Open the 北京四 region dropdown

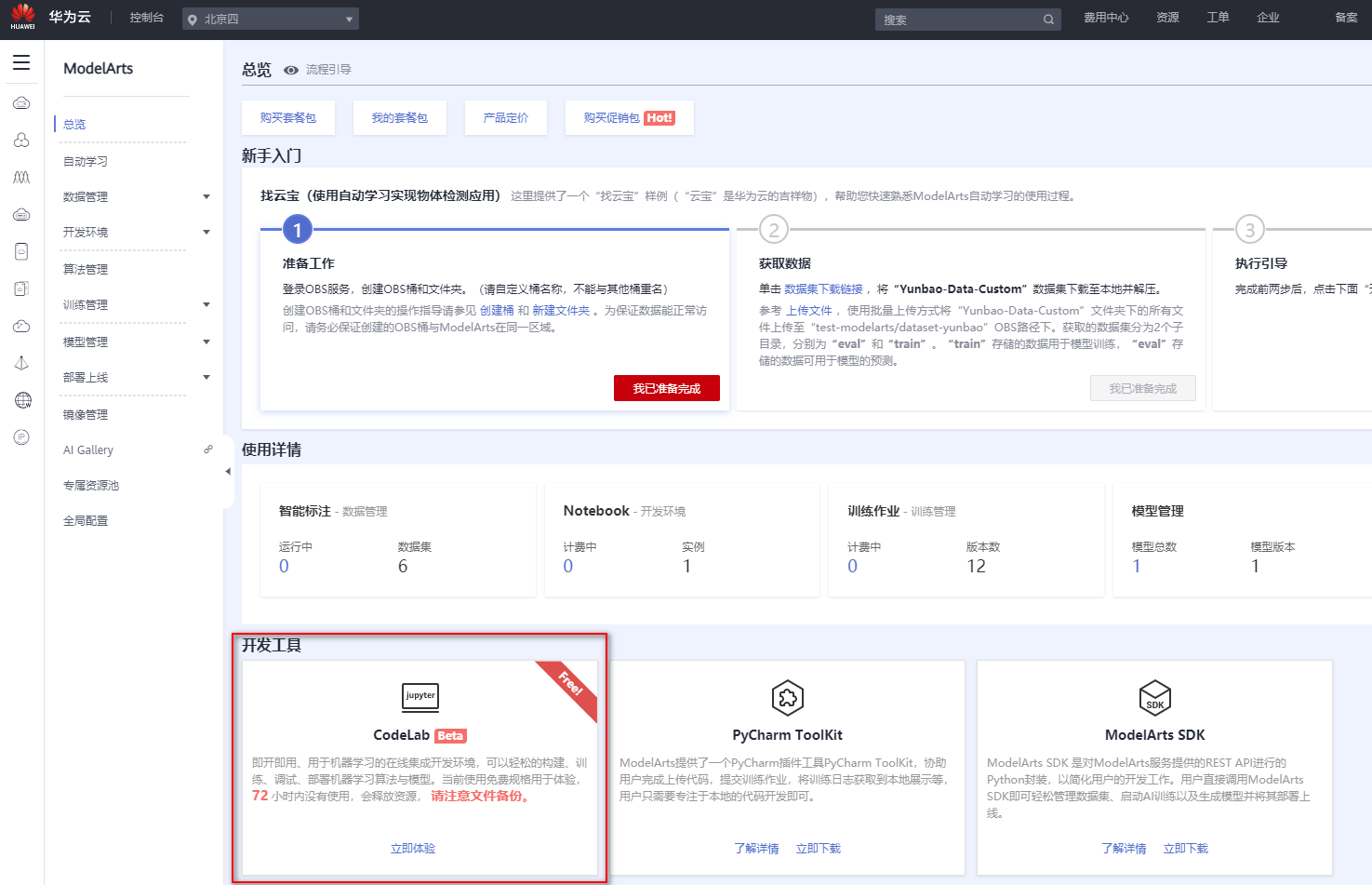click(x=271, y=20)
